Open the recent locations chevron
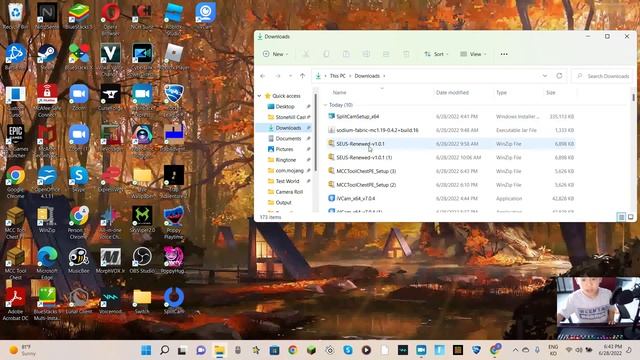 click(290, 76)
